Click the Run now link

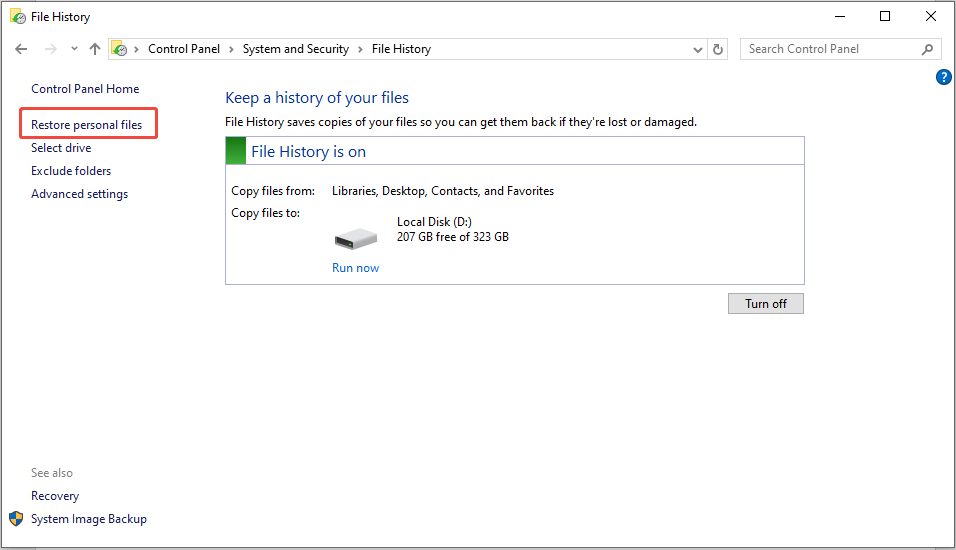pyautogui.click(x=355, y=268)
